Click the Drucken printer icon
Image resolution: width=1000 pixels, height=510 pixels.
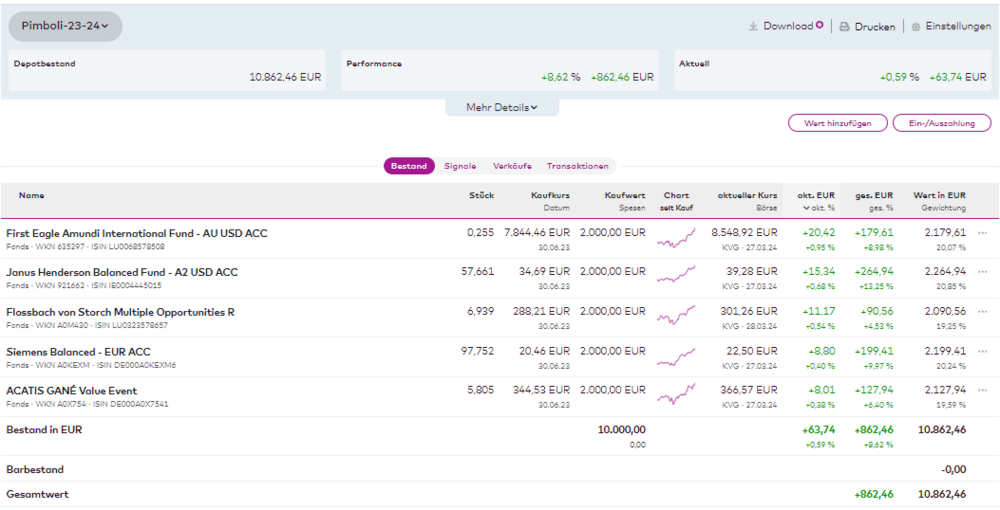click(844, 27)
